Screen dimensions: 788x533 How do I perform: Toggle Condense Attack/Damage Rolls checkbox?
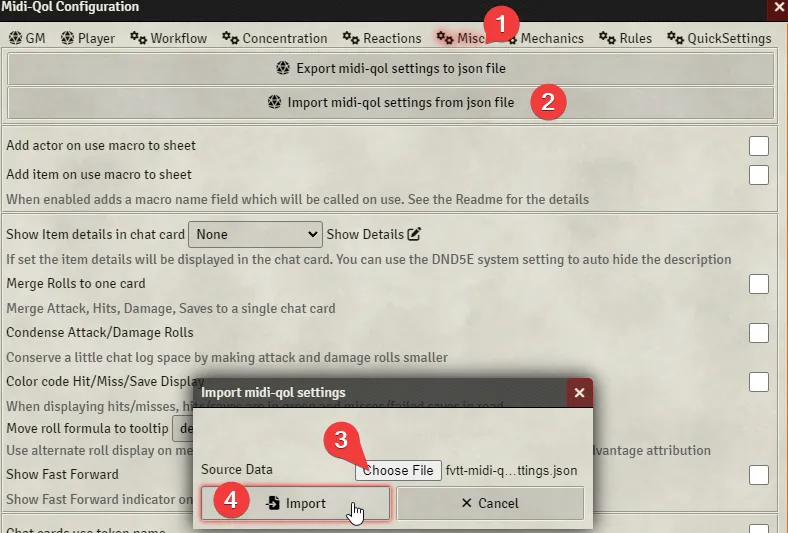(759, 332)
